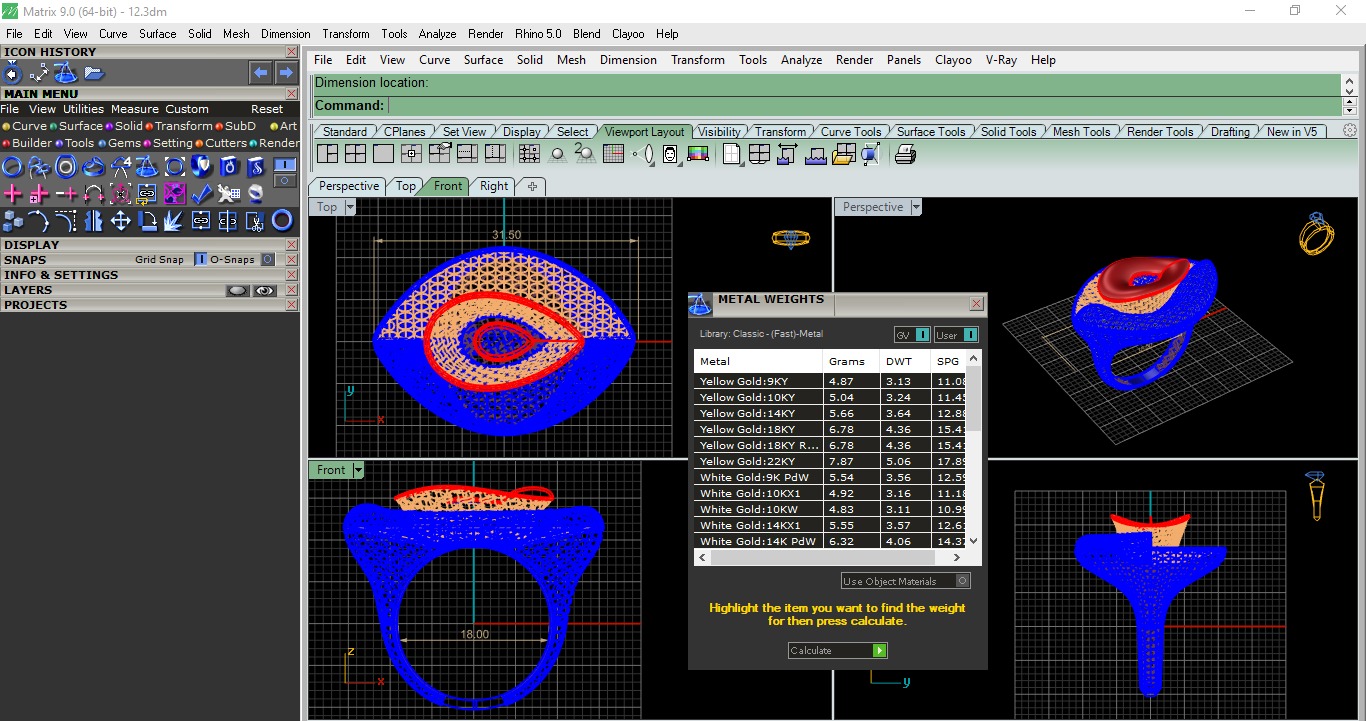Select the blue checkmark tool icon
The height and width of the screenshot is (721, 1366).
point(201,193)
